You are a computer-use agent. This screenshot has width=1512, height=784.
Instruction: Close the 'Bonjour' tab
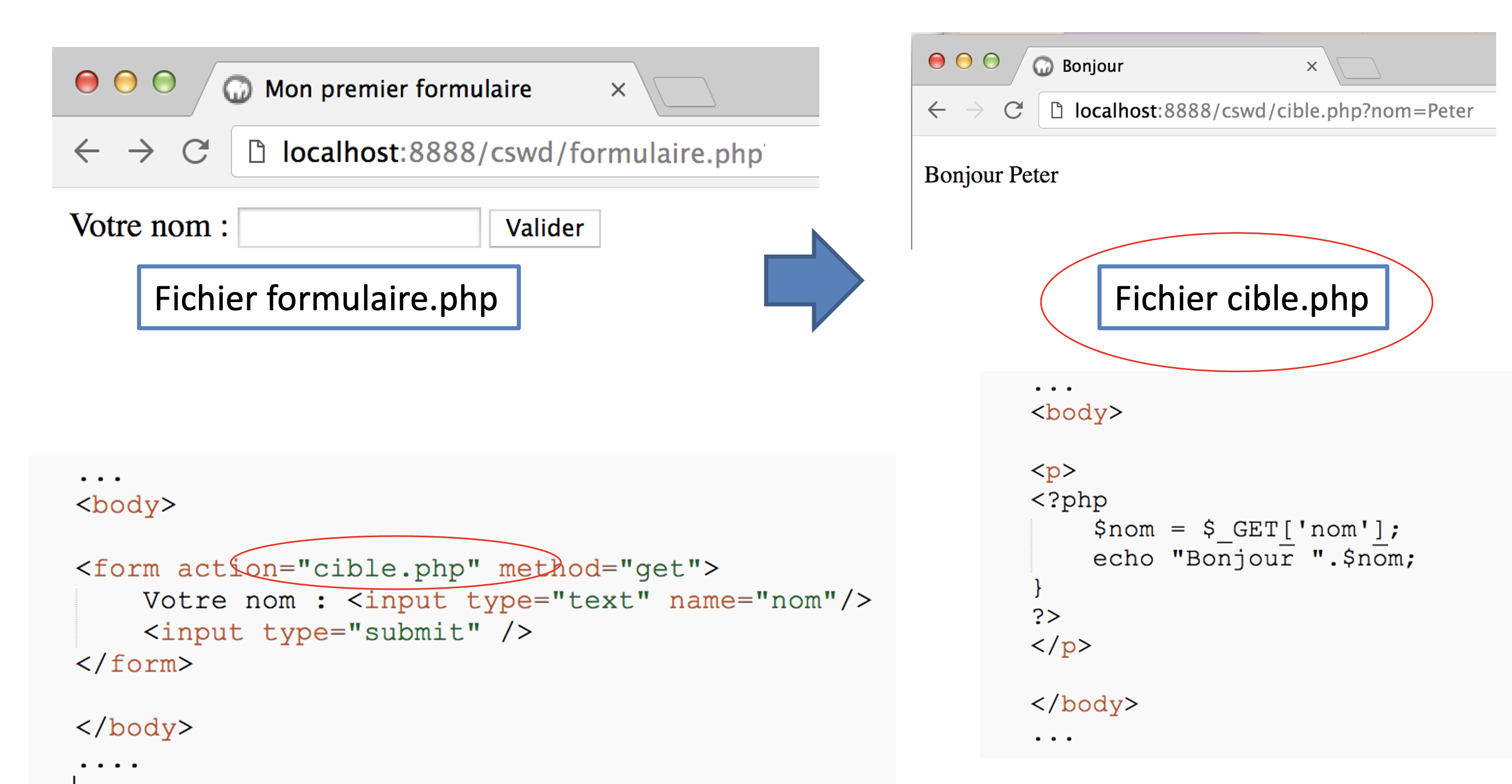pyautogui.click(x=1312, y=66)
